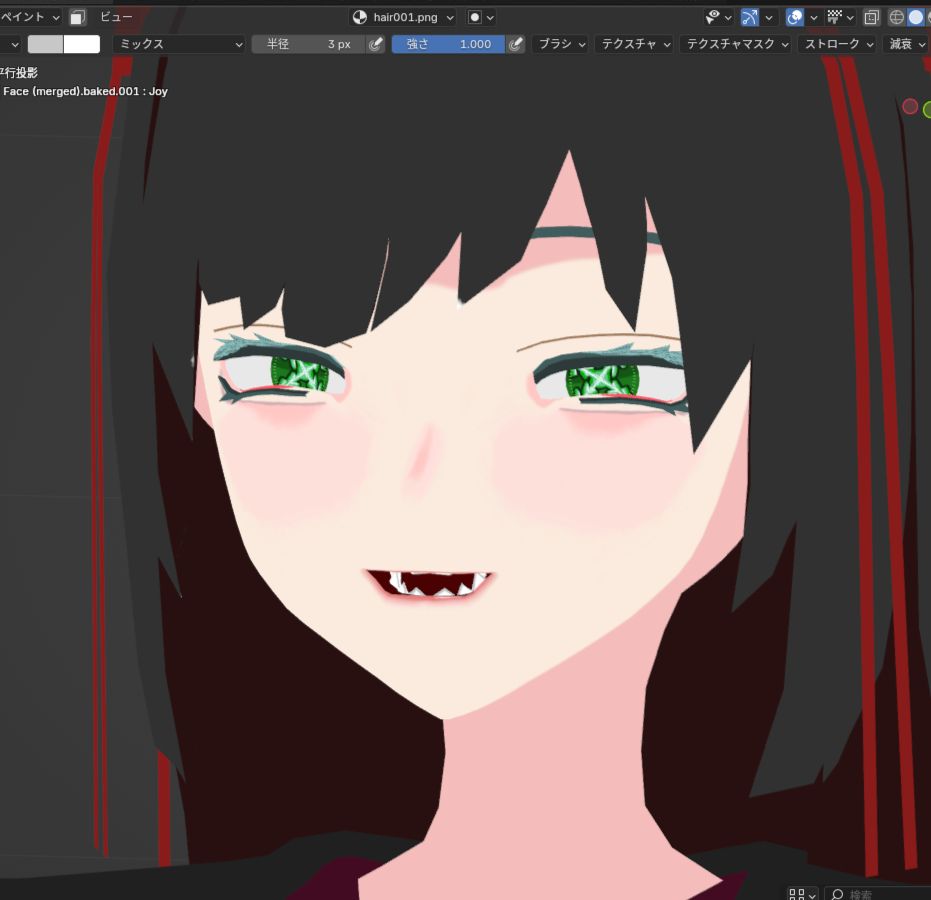Image resolution: width=931 pixels, height=900 pixels.
Task: Expand the gizmo options dropdown arrow
Action: point(769,18)
